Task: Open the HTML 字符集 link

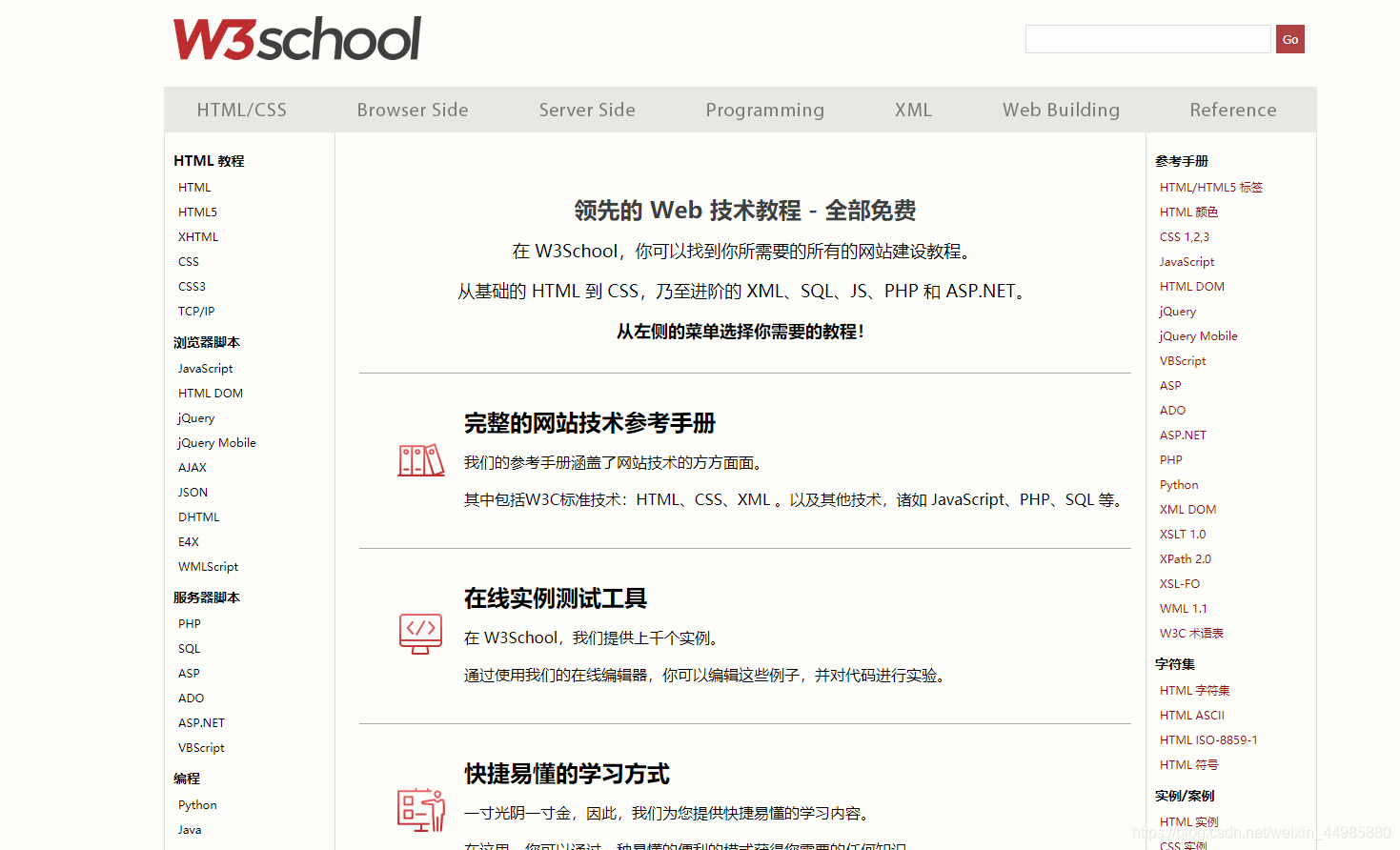Action: coord(1195,691)
